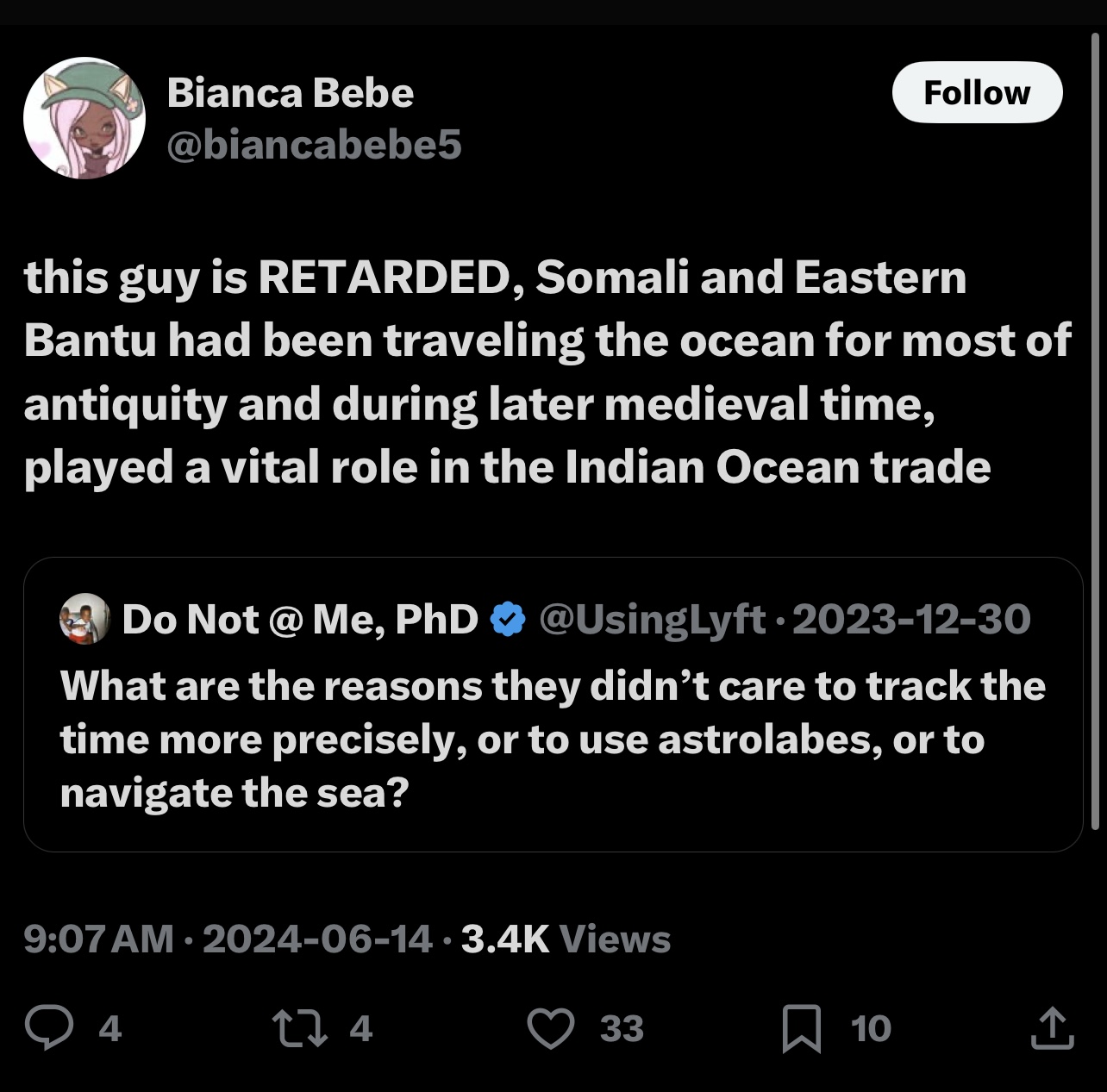Like the tweet with the heart icon
1107x1092 pixels.
pos(551,1029)
